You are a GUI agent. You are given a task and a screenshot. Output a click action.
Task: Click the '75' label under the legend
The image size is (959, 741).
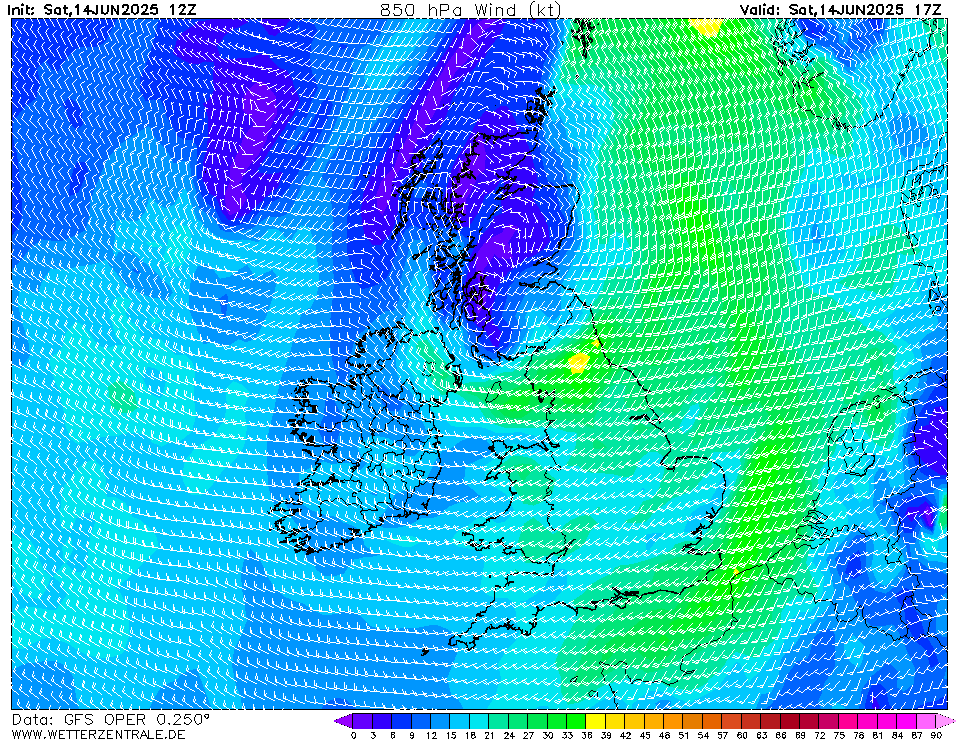(839, 735)
